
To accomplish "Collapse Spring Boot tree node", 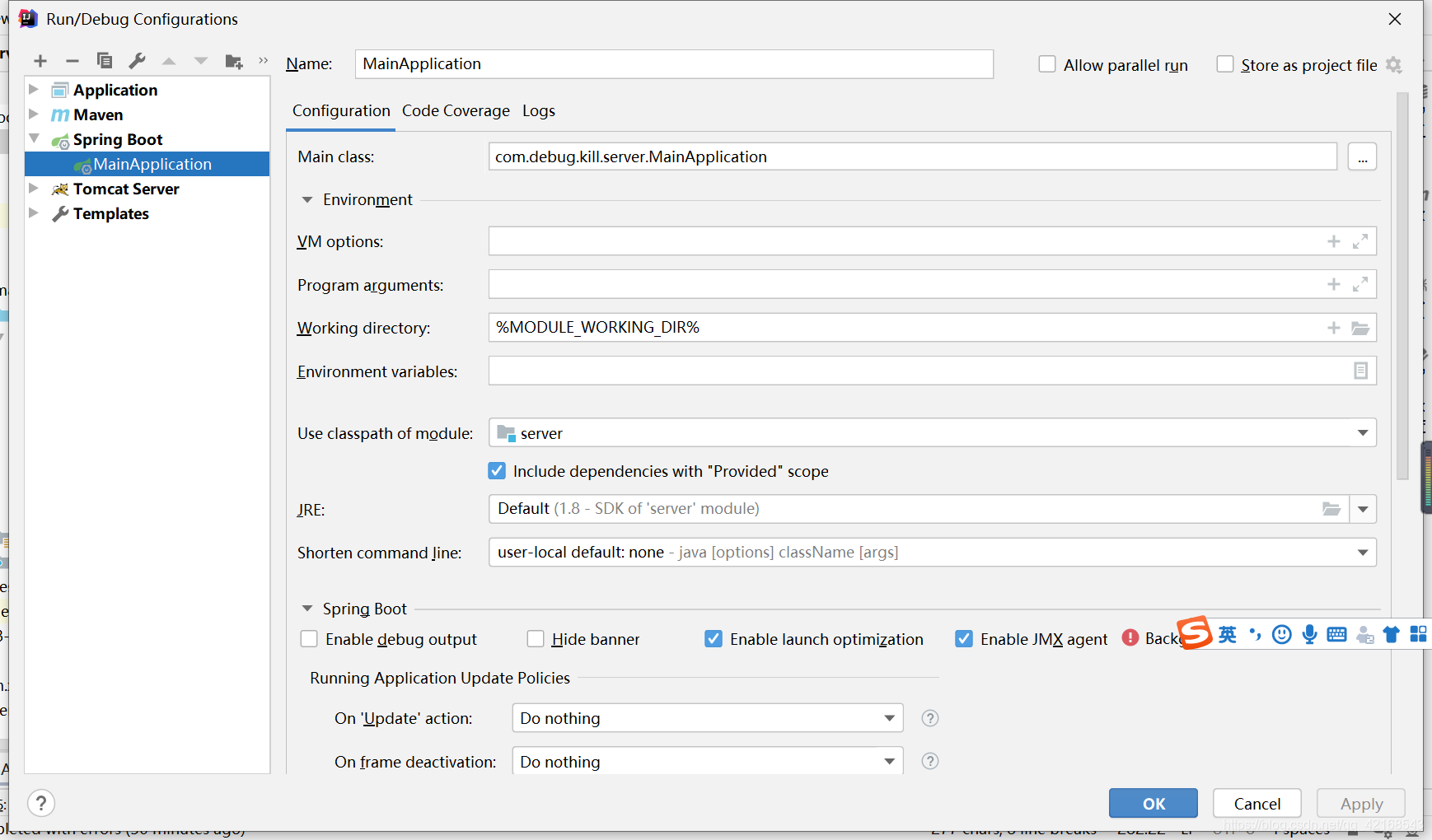I will pyautogui.click(x=34, y=138).
